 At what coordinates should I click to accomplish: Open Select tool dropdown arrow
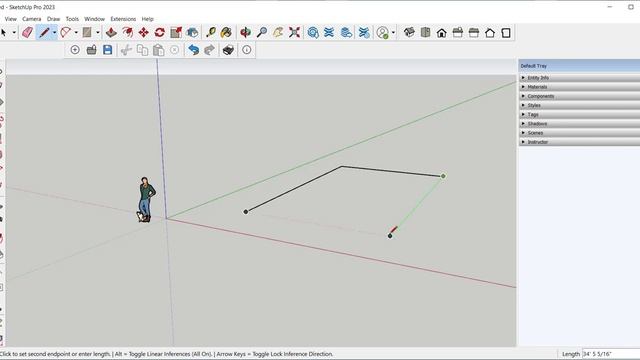click(14, 32)
